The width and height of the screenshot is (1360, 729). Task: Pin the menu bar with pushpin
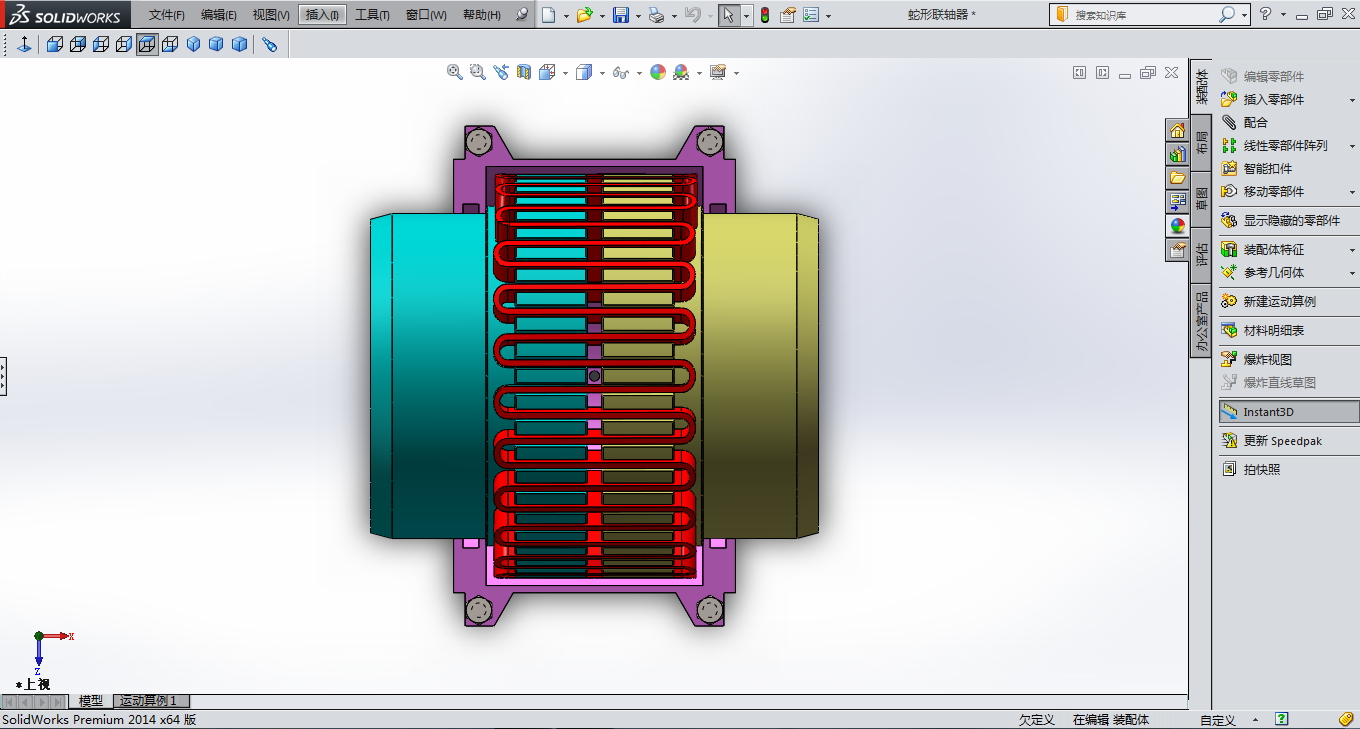521,15
